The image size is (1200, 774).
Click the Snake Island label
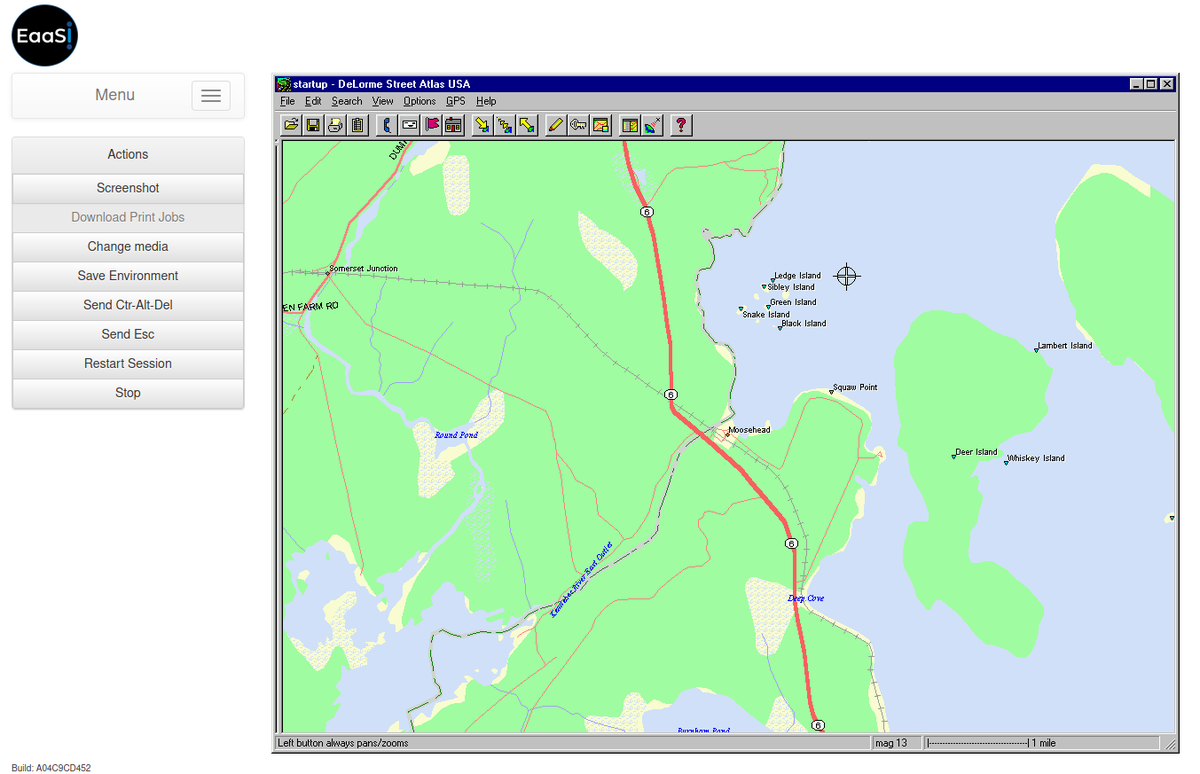(766, 315)
